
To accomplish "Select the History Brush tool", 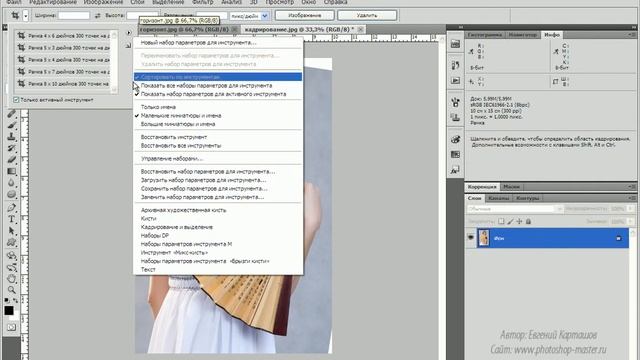I will tap(11, 148).
